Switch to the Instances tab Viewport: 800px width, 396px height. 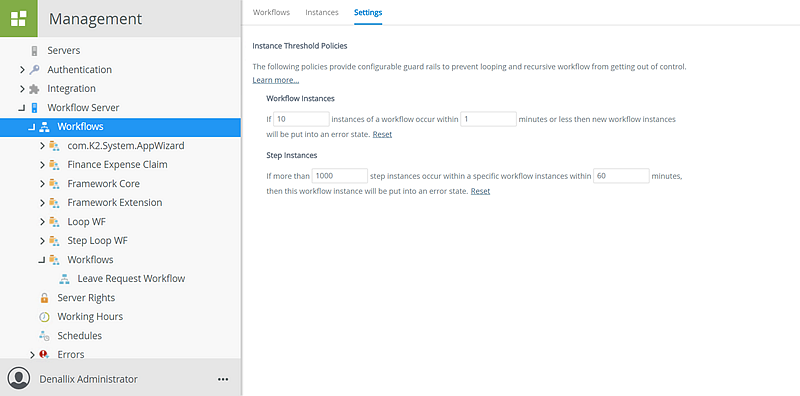pos(322,12)
